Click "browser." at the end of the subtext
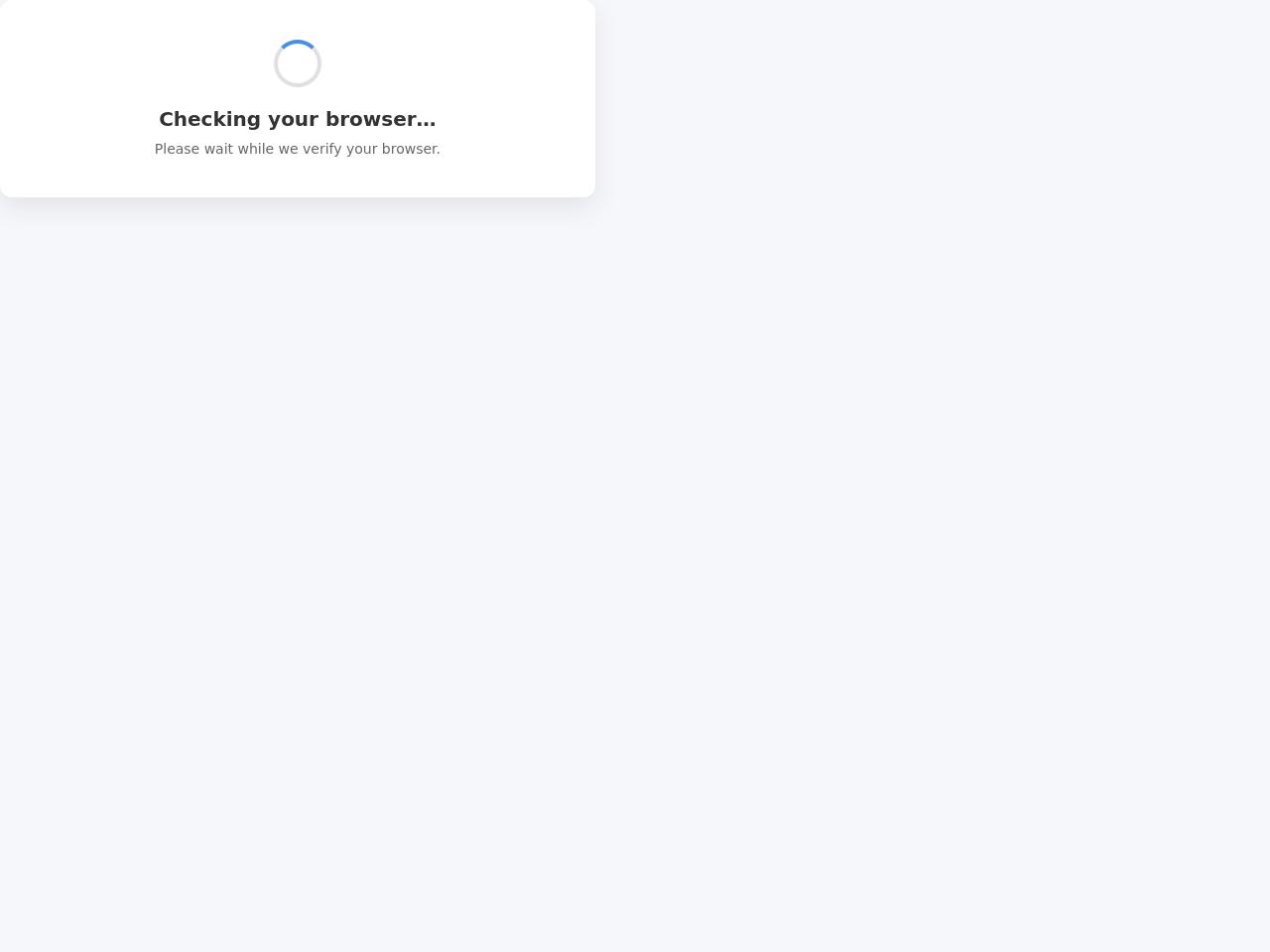The image size is (1270, 952). [x=409, y=149]
